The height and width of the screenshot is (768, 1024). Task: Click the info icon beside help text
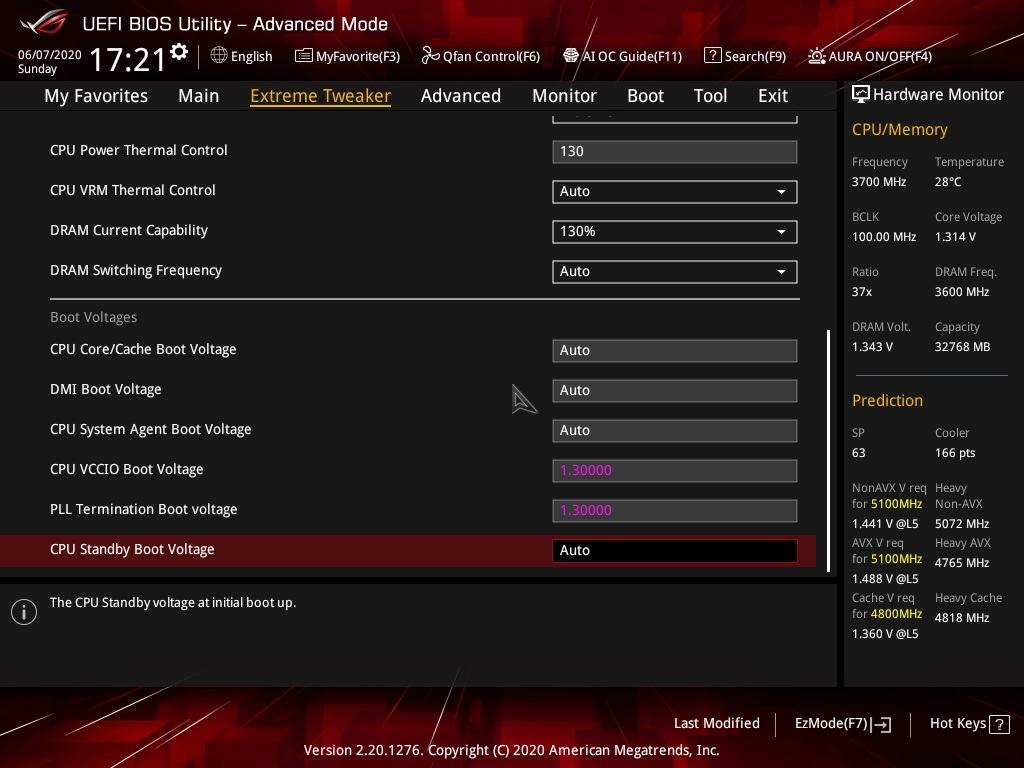pyautogui.click(x=24, y=612)
